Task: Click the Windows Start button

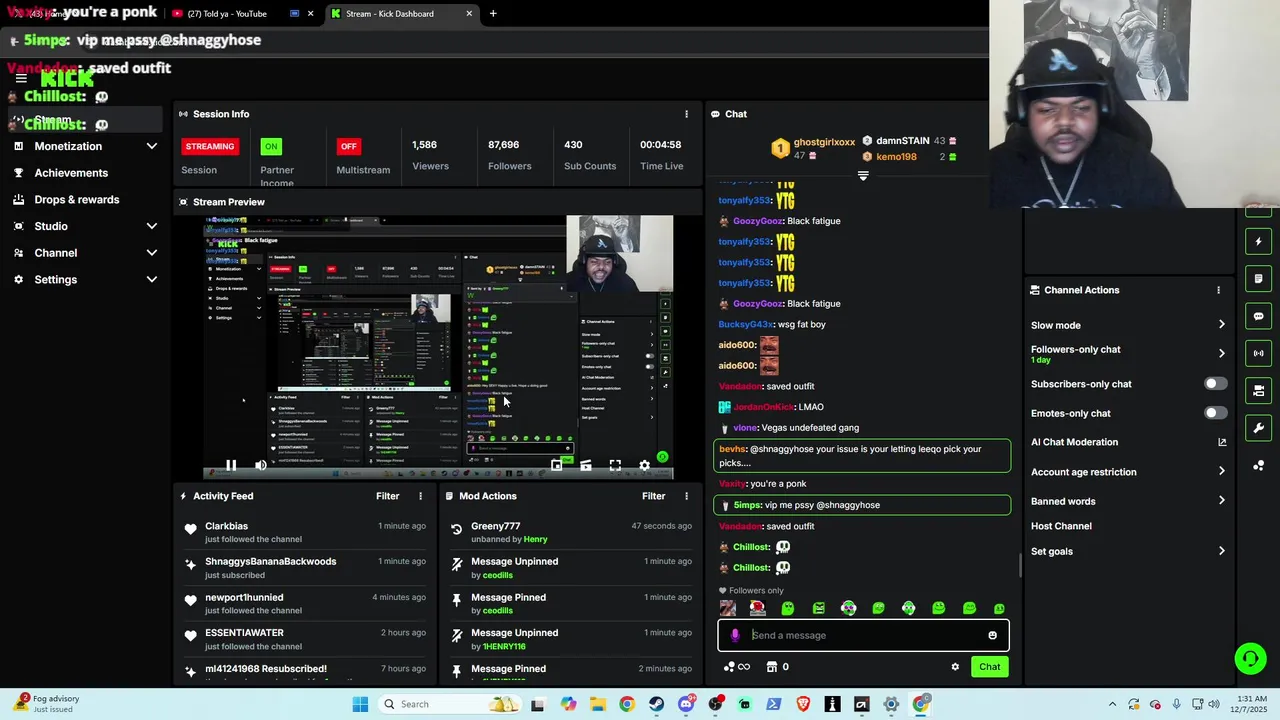Action: (360, 704)
